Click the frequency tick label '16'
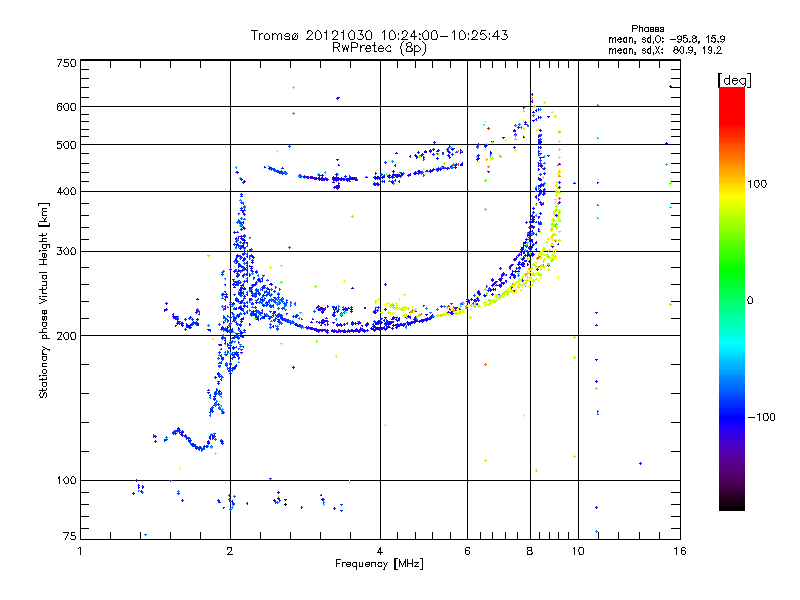Screen dimensions: 800x600 [x=680, y=551]
